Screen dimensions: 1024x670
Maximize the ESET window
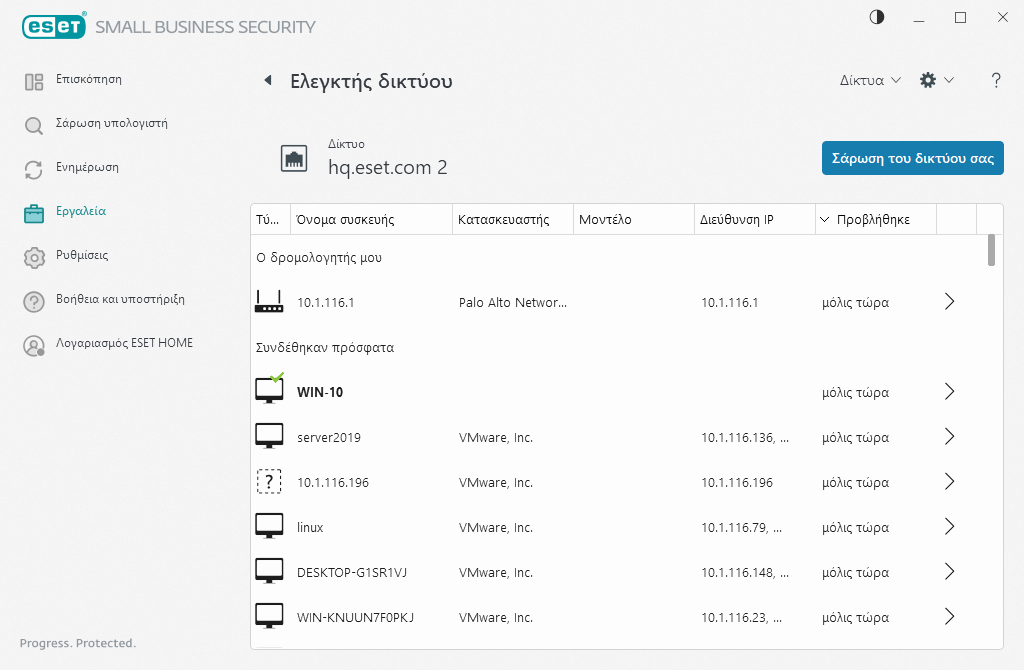960,18
